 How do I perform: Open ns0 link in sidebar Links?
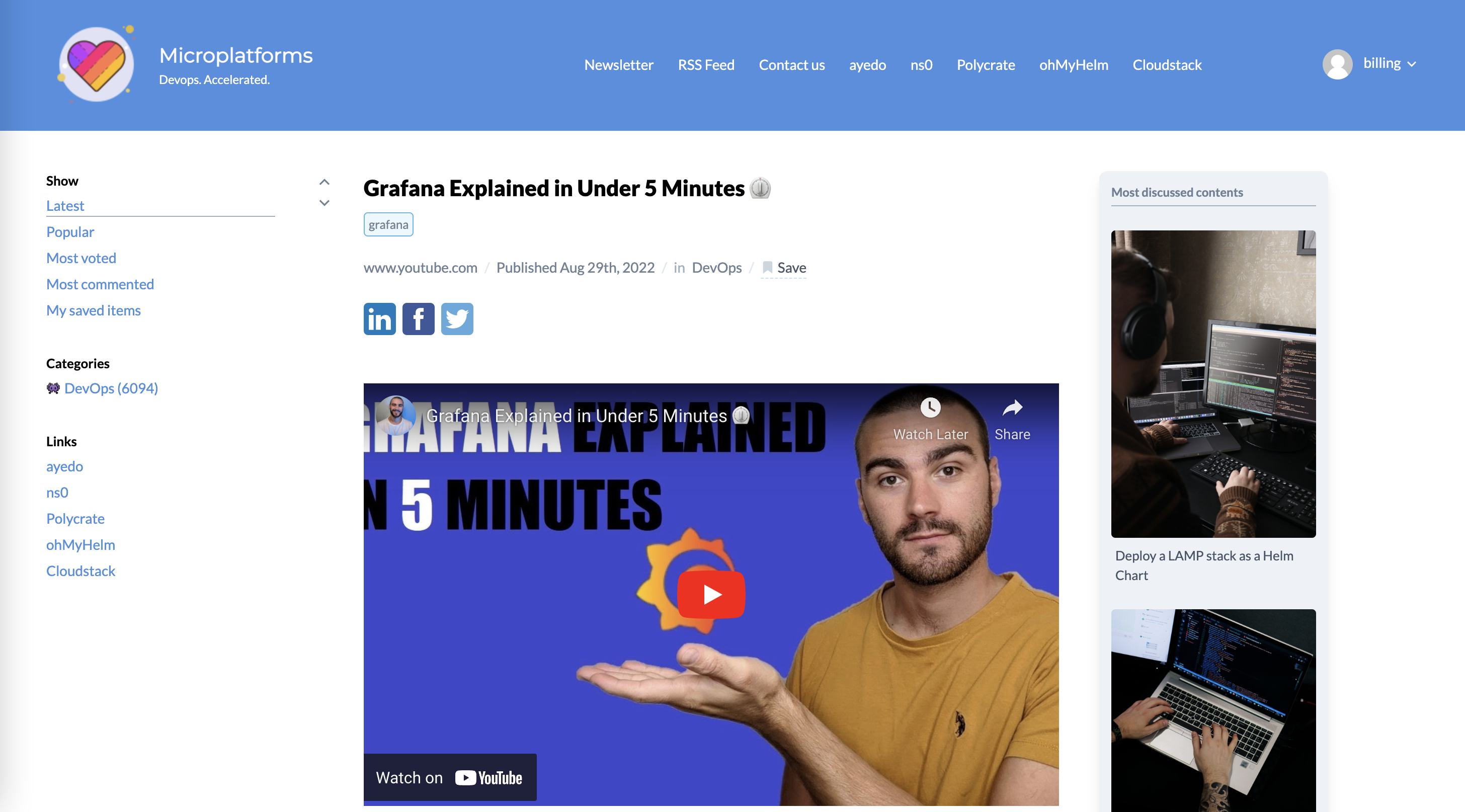(57, 493)
